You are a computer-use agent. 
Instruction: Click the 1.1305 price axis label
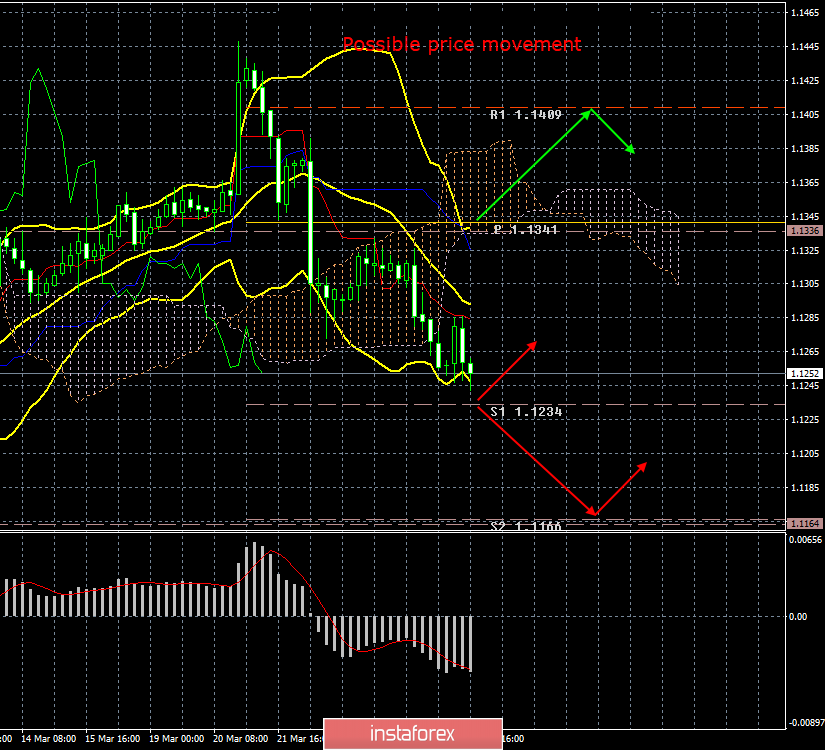(805, 284)
